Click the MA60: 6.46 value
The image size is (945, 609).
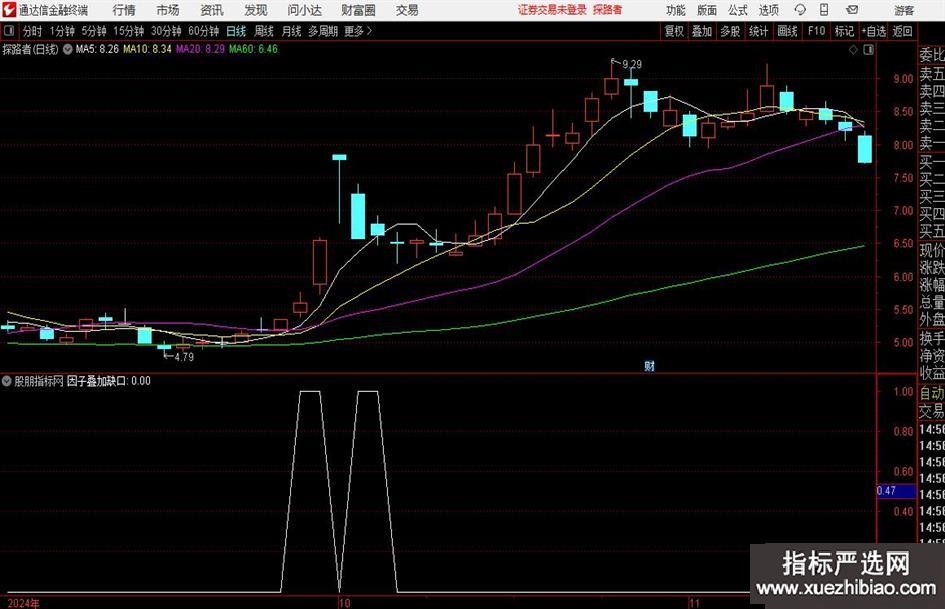253,49
